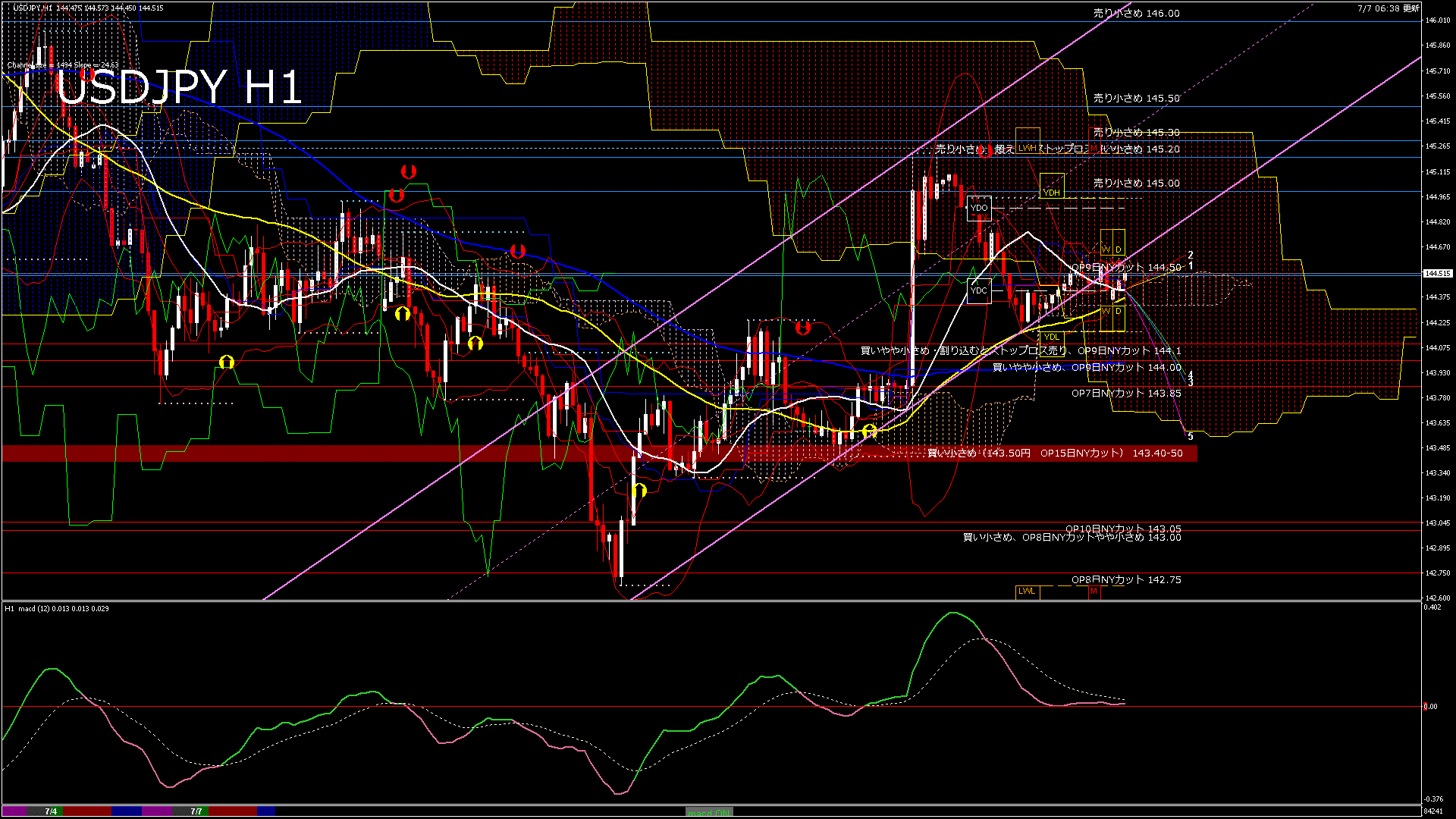Click the 売り小さめ 146.00 label
This screenshot has width=1456, height=819.
(x=1136, y=13)
